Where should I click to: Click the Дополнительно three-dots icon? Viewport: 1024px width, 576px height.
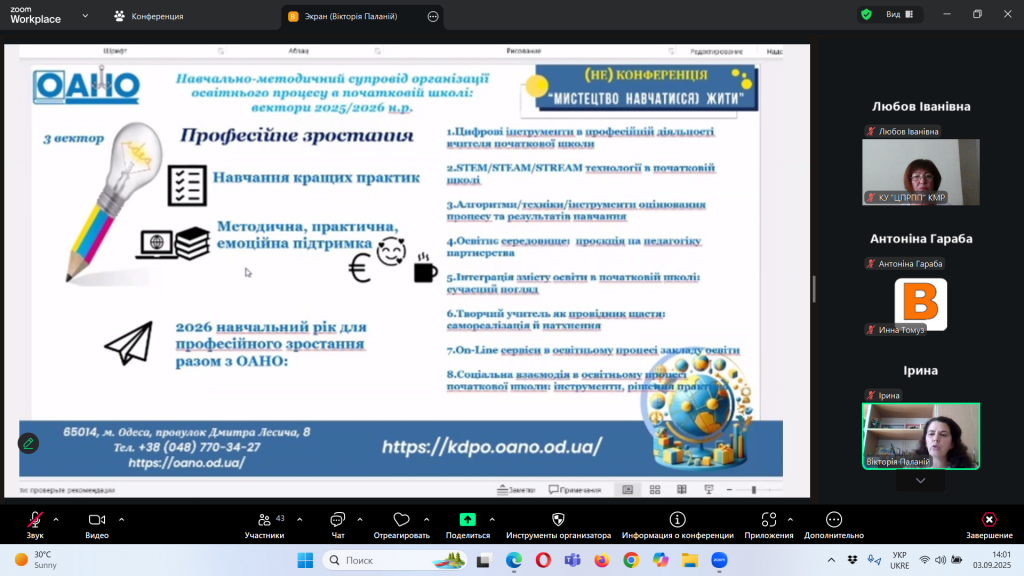click(x=833, y=520)
